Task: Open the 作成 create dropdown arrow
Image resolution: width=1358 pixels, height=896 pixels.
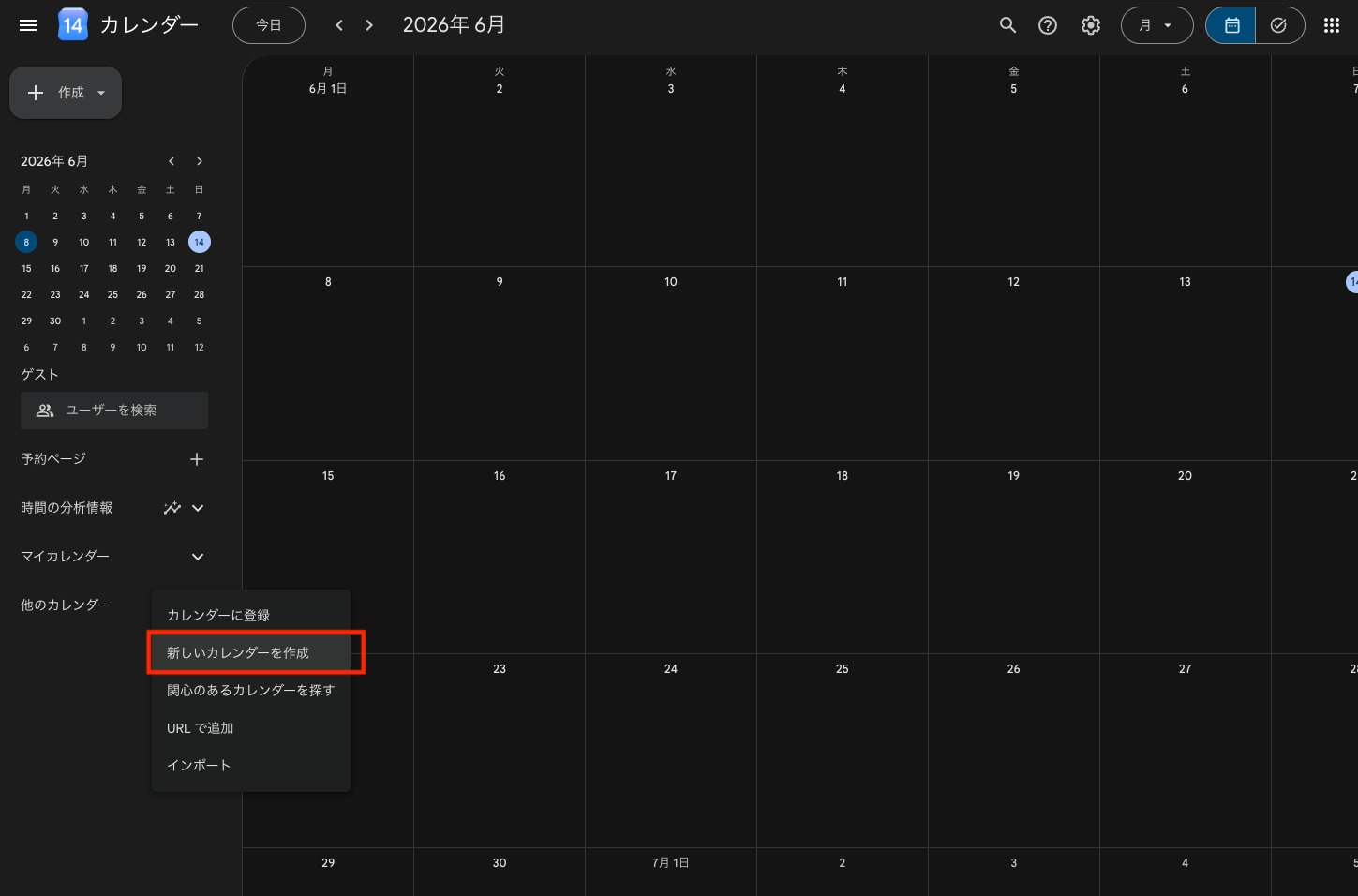Action: (101, 93)
